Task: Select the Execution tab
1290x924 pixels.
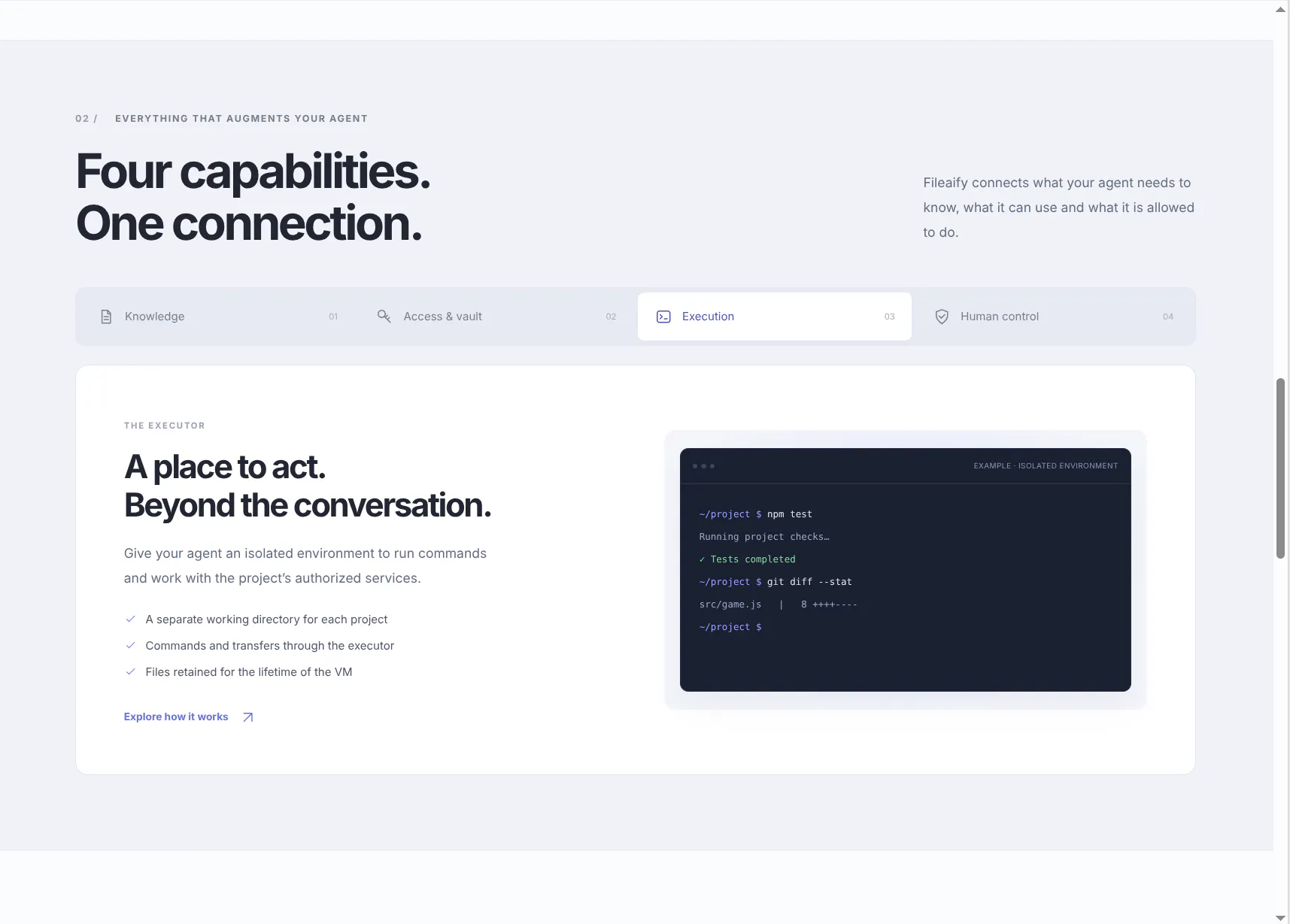Action: (775, 317)
